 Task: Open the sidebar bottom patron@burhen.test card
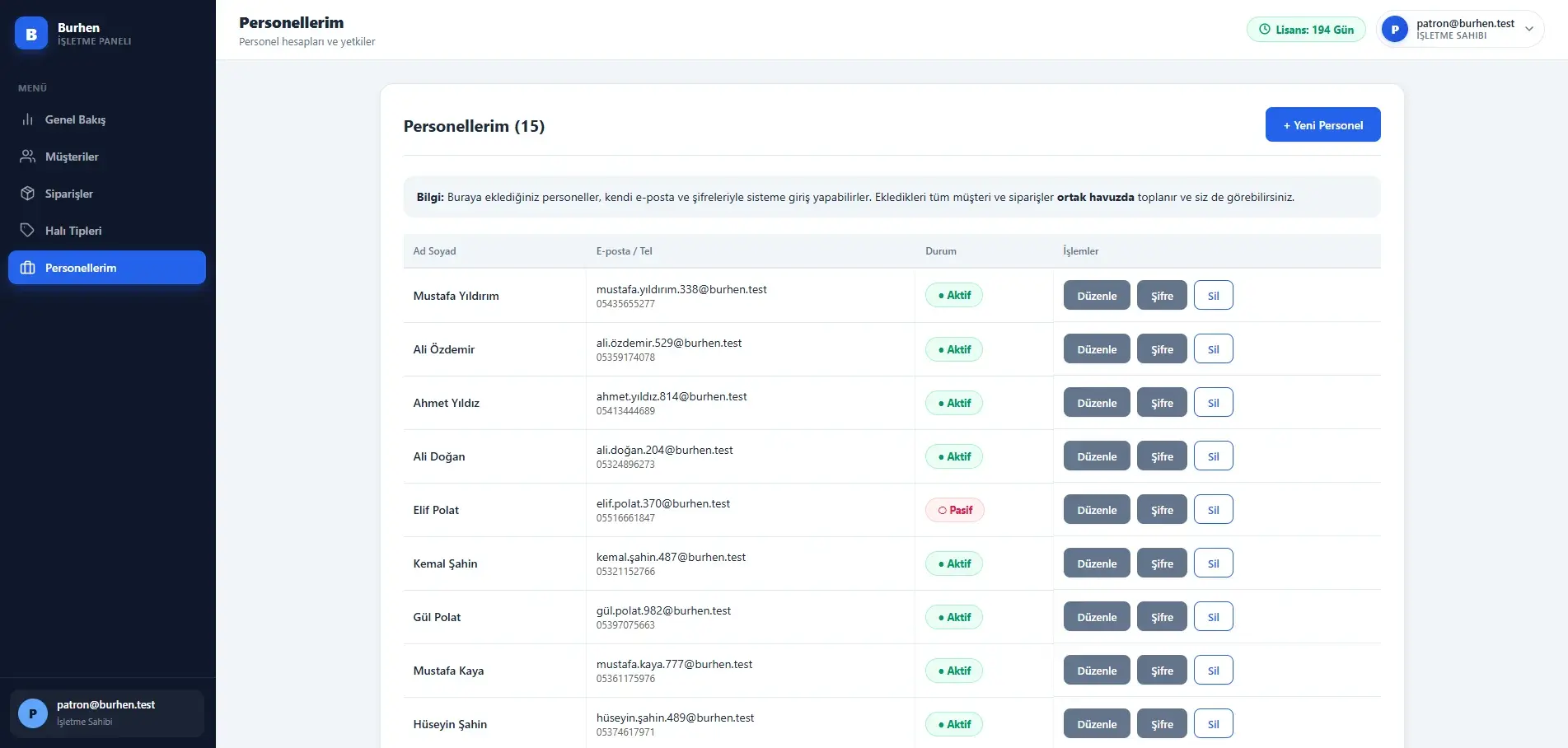[107, 713]
